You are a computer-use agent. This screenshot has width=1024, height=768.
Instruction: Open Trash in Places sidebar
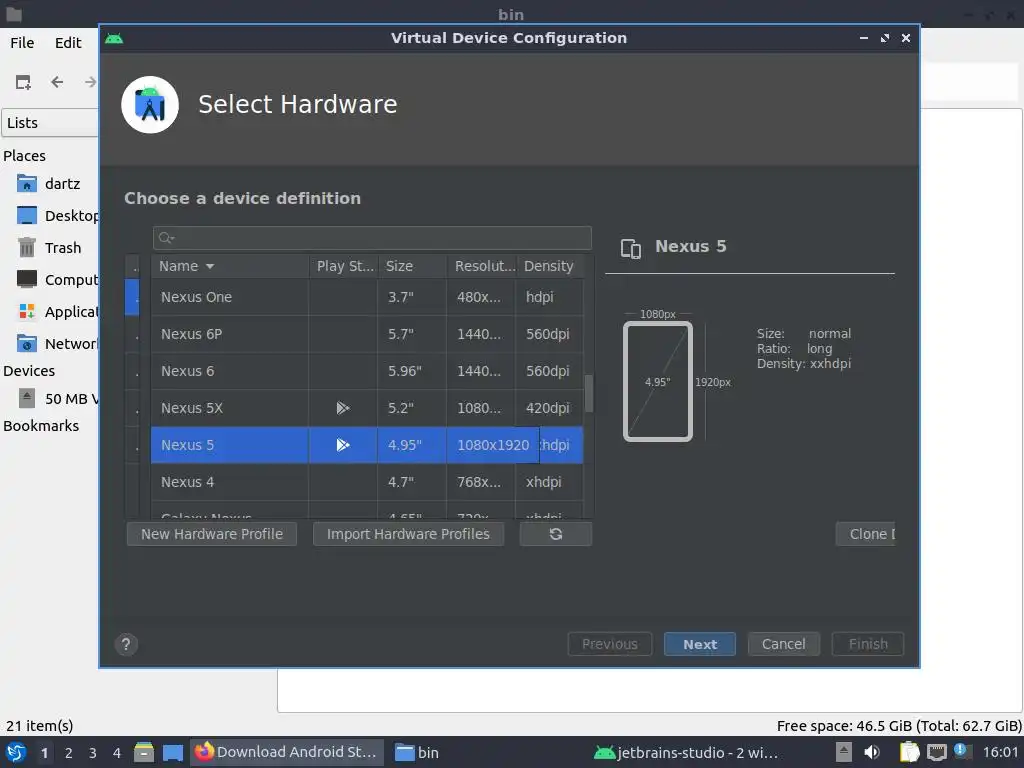(x=50, y=248)
